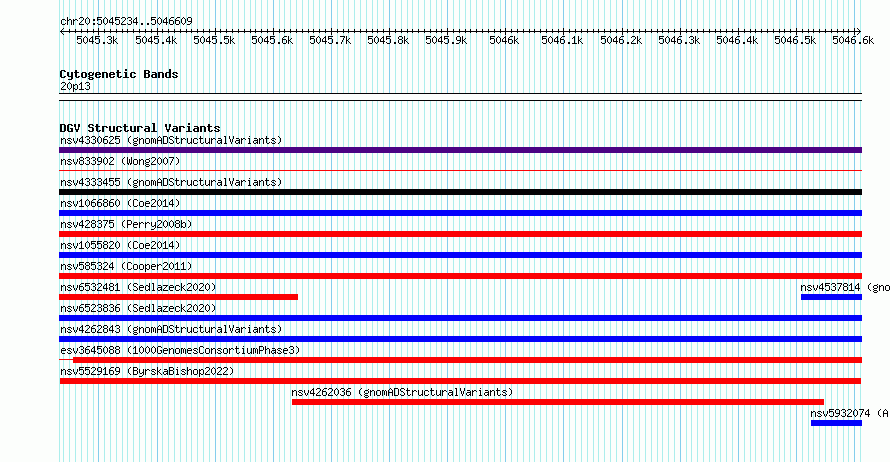
Task: Click the nsv1055820 blue variant bar
Action: click(460, 255)
